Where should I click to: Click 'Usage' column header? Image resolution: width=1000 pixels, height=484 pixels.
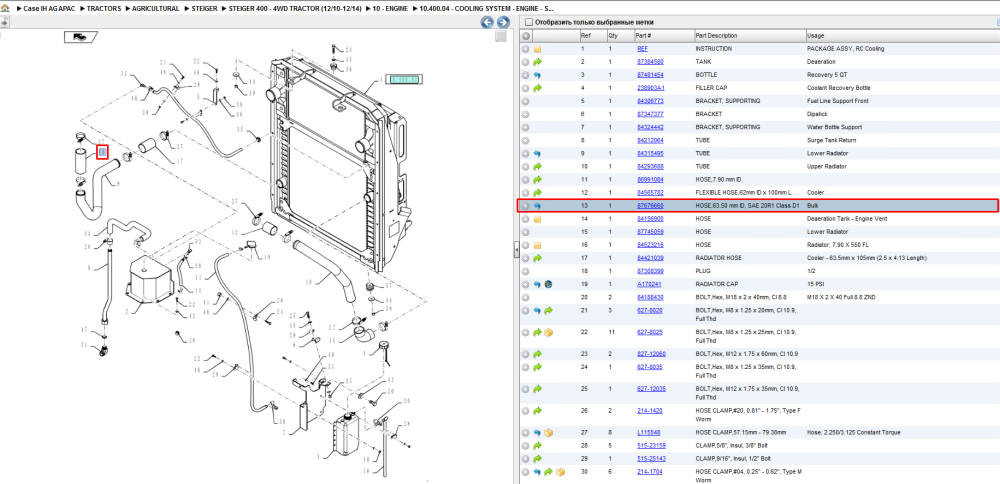point(815,36)
